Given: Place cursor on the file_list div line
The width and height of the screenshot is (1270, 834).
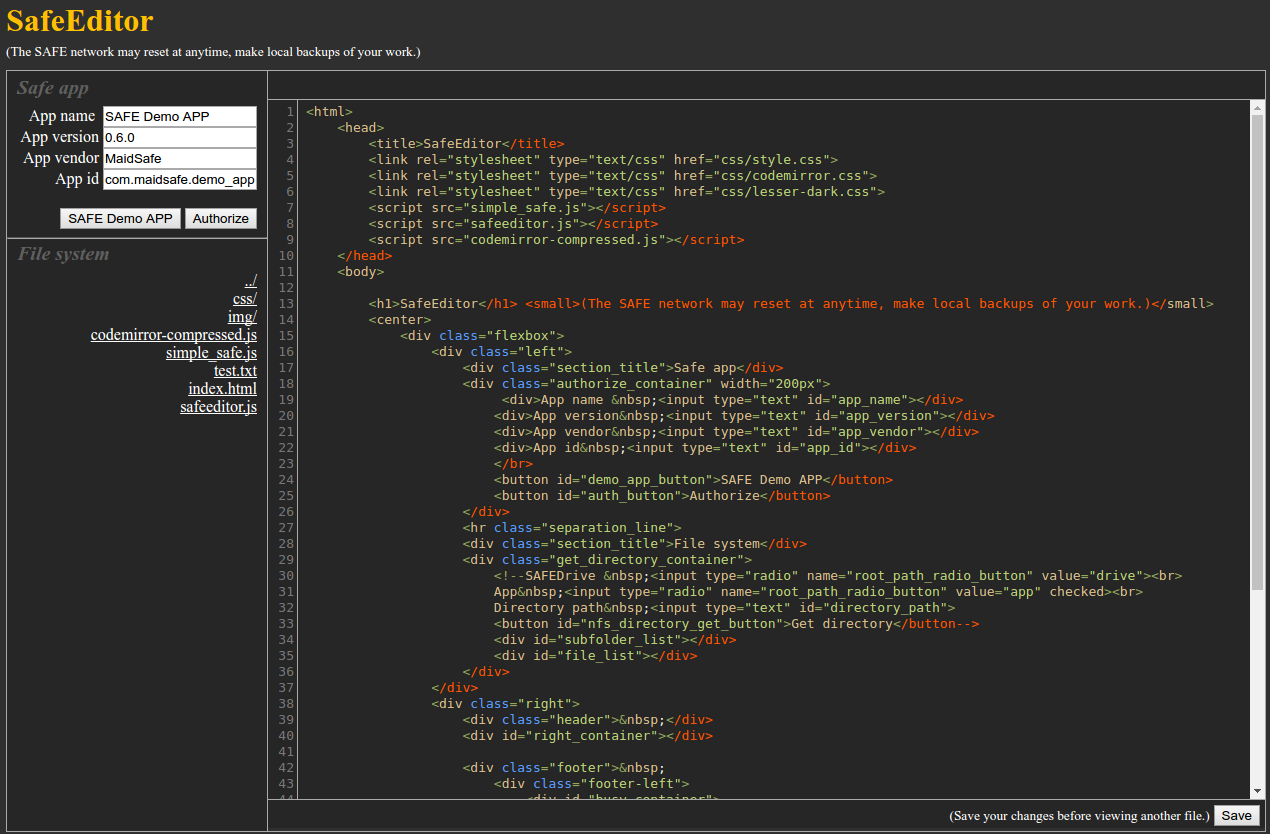Looking at the screenshot, I should click(595, 656).
